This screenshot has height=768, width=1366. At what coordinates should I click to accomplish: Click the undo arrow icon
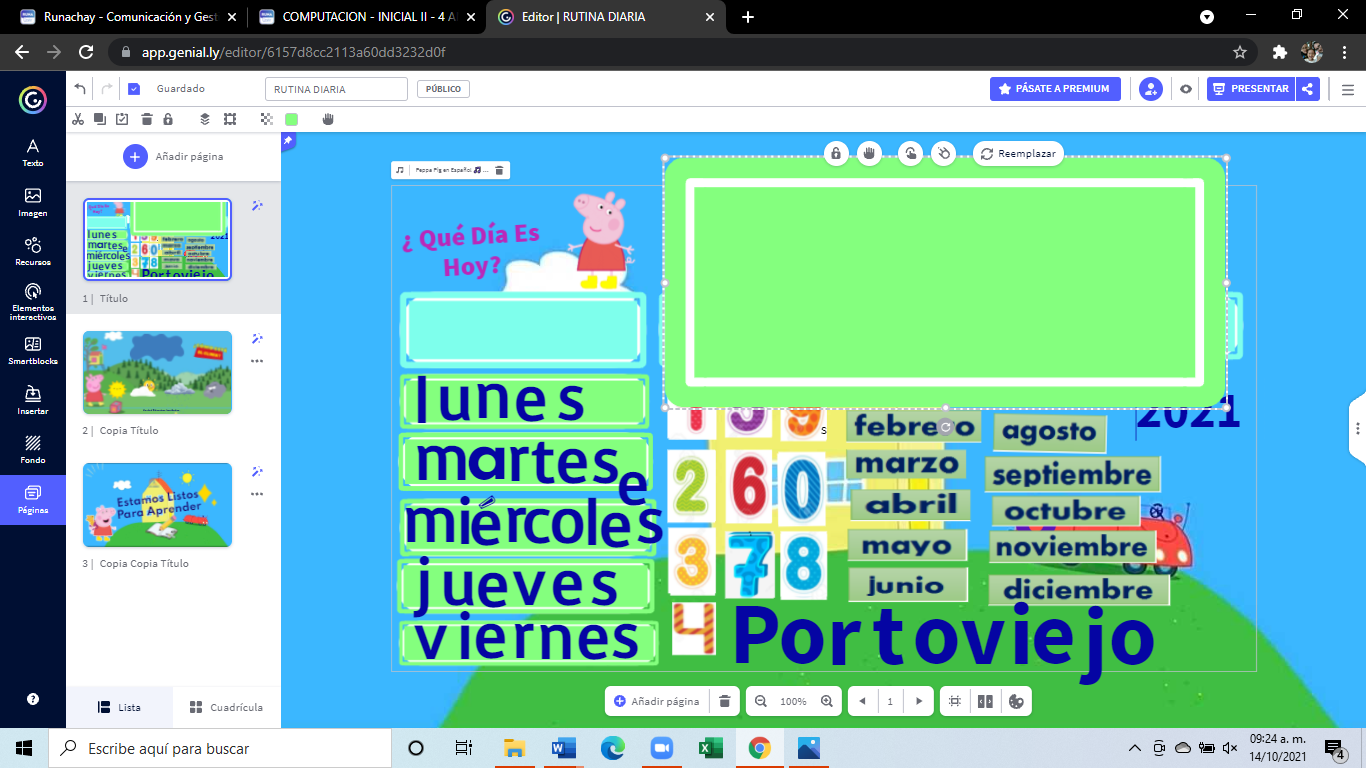point(80,89)
